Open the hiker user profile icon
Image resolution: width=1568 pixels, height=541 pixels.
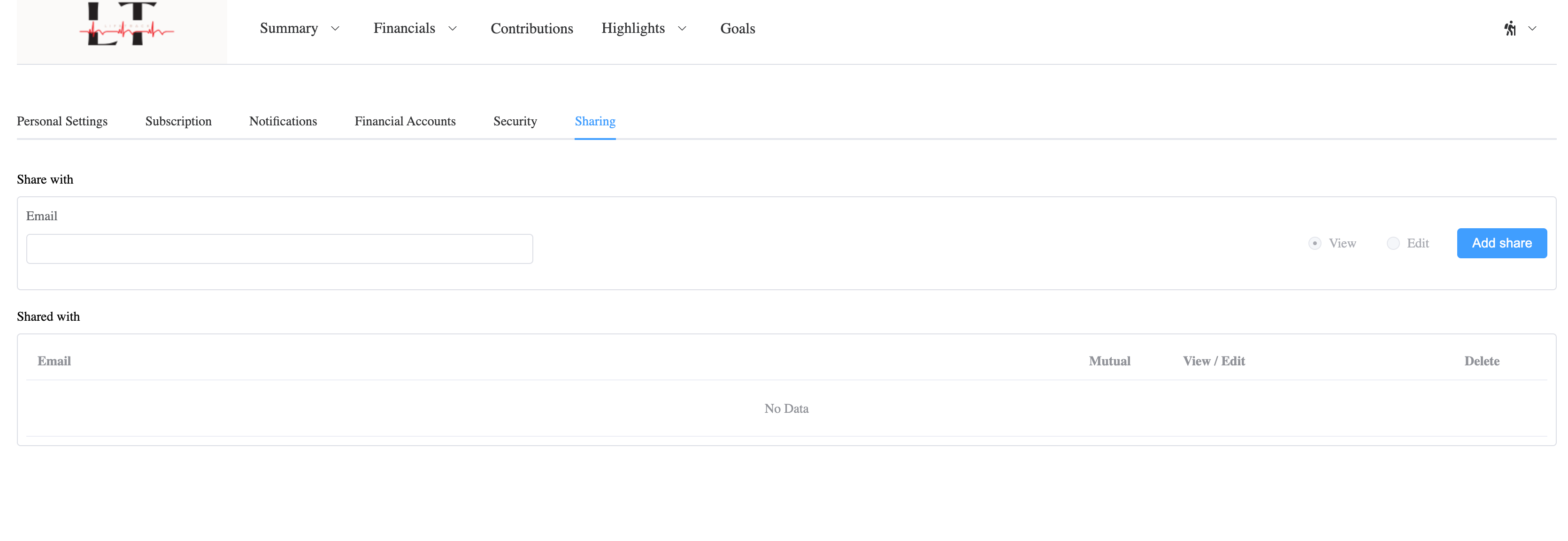[x=1510, y=29]
